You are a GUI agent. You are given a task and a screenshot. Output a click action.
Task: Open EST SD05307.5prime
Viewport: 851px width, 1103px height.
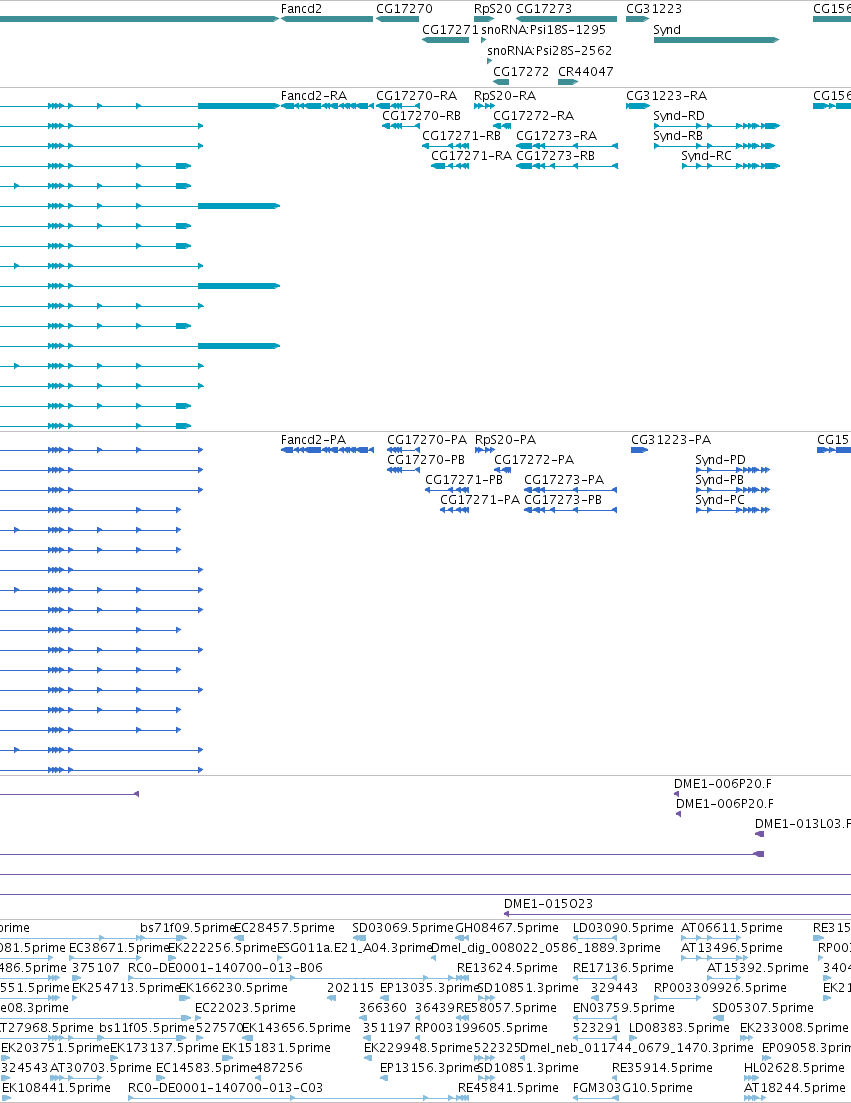(x=763, y=1008)
